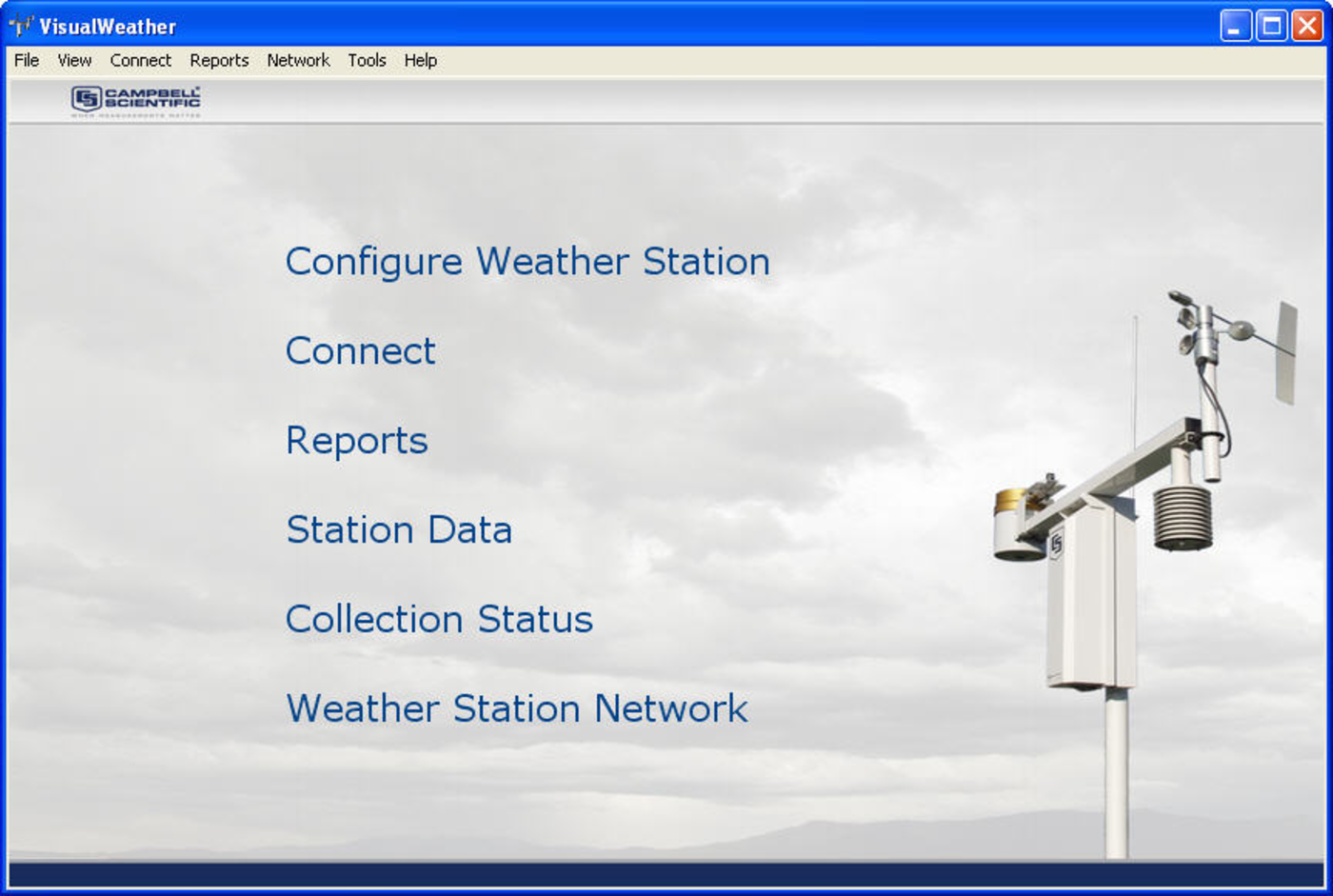Open the Reports menu in menu bar
Image resolution: width=1333 pixels, height=896 pixels.
coord(219,60)
